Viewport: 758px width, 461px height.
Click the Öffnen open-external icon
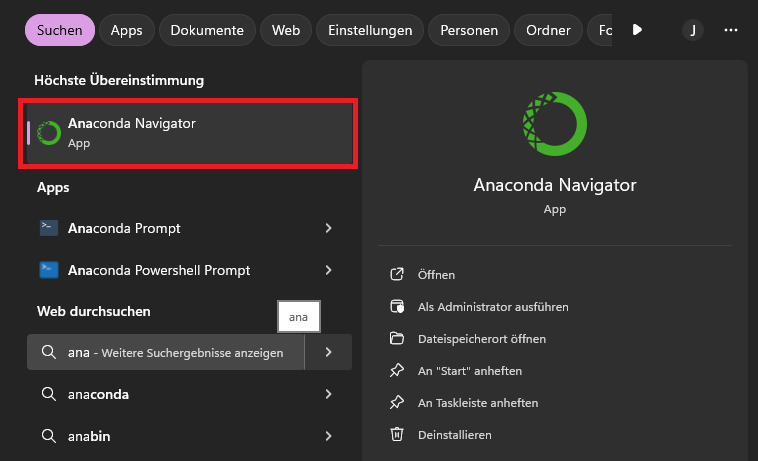tap(397, 274)
